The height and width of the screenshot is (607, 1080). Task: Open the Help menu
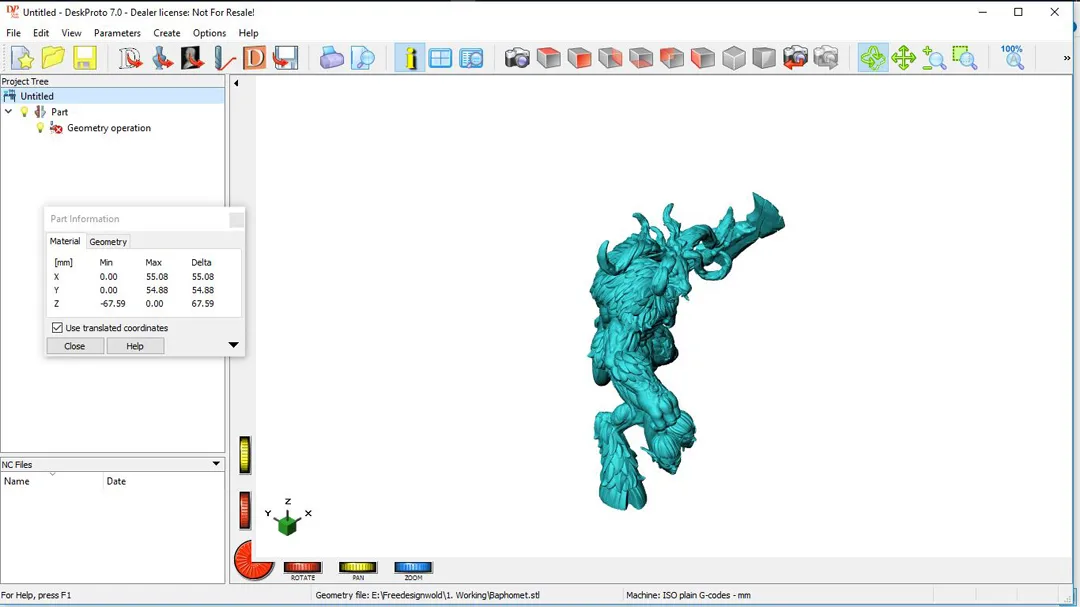249,33
